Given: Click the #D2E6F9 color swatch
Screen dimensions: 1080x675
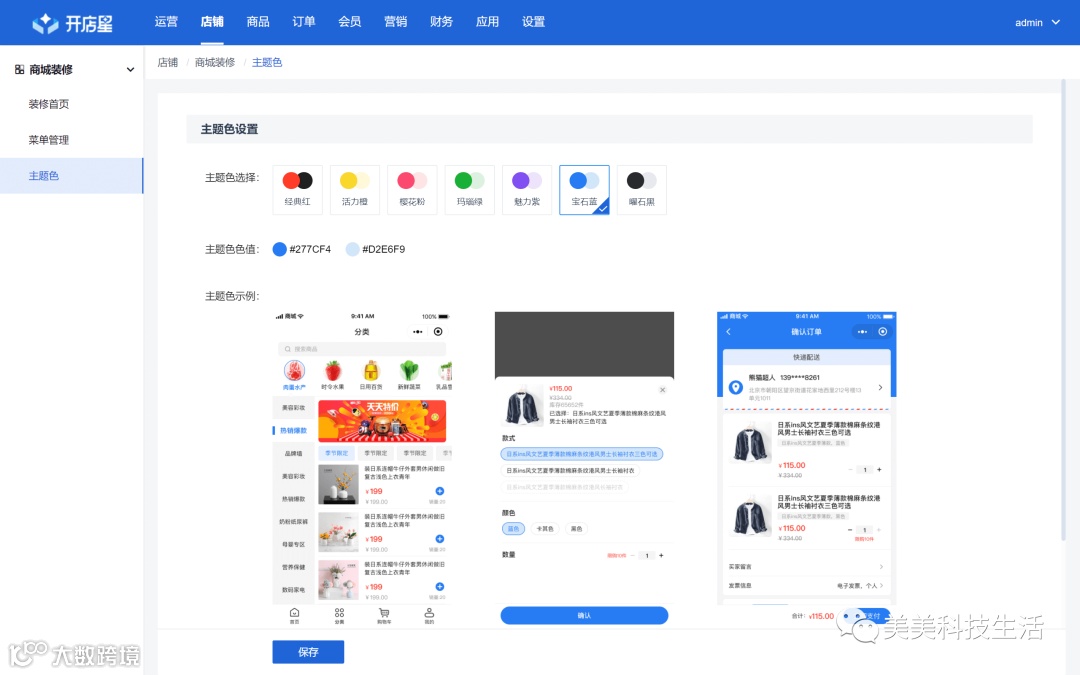Looking at the screenshot, I should click(x=353, y=249).
